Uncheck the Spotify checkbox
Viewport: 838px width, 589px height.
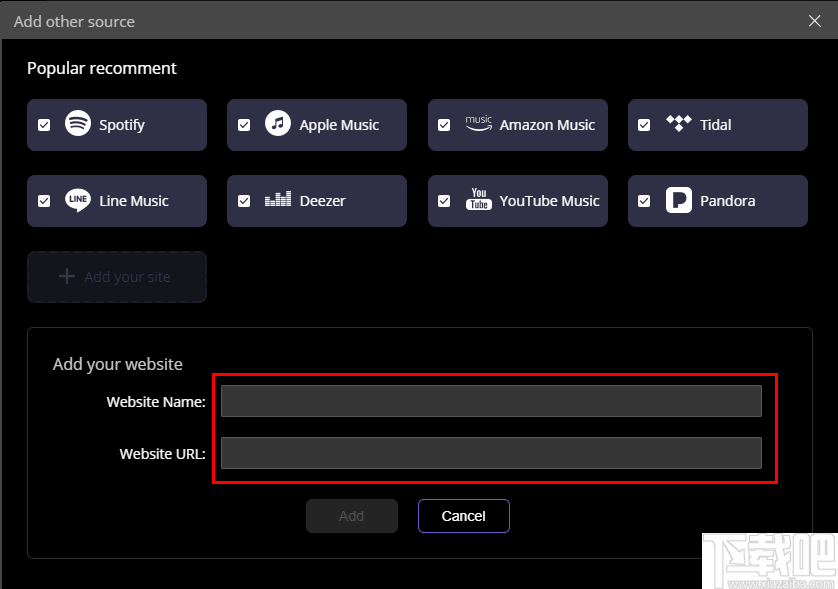point(44,125)
